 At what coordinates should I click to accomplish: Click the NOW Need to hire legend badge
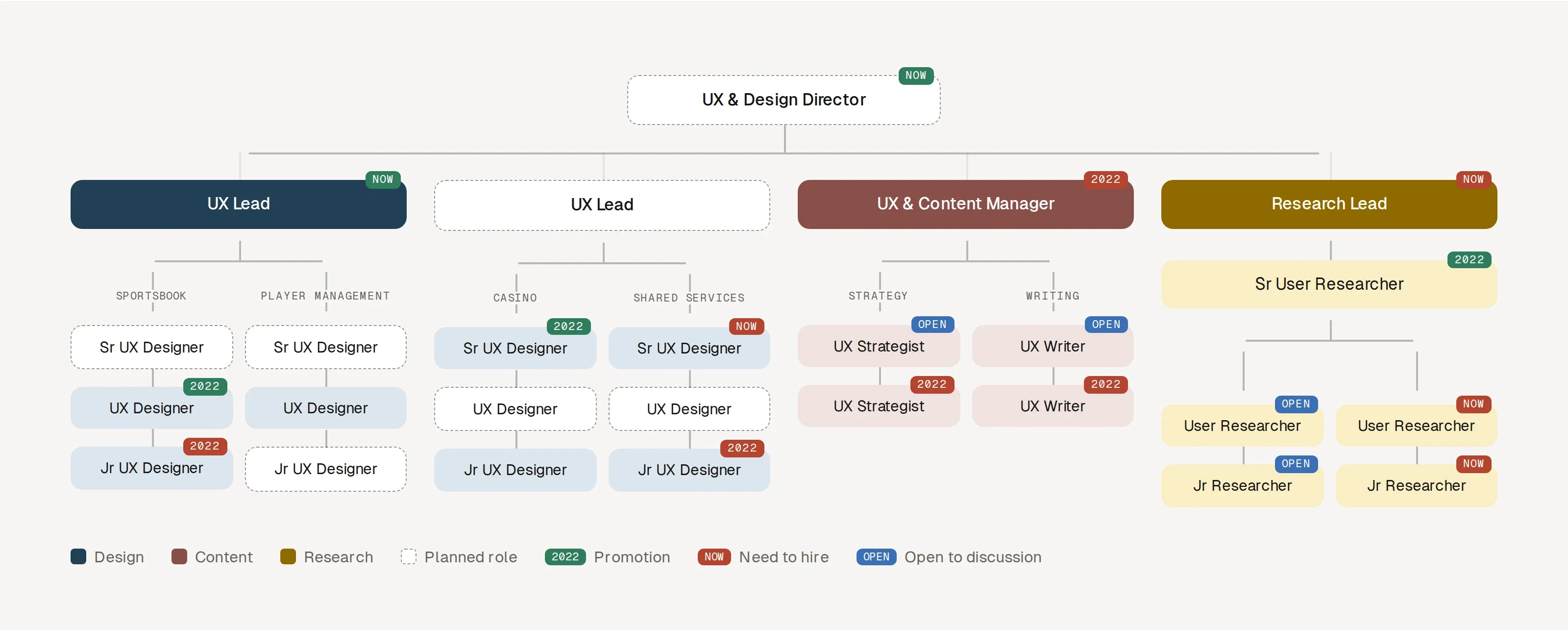pos(714,557)
